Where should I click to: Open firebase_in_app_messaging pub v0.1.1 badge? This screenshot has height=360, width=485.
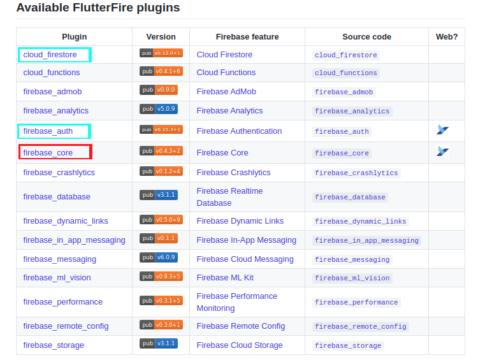coord(159,238)
